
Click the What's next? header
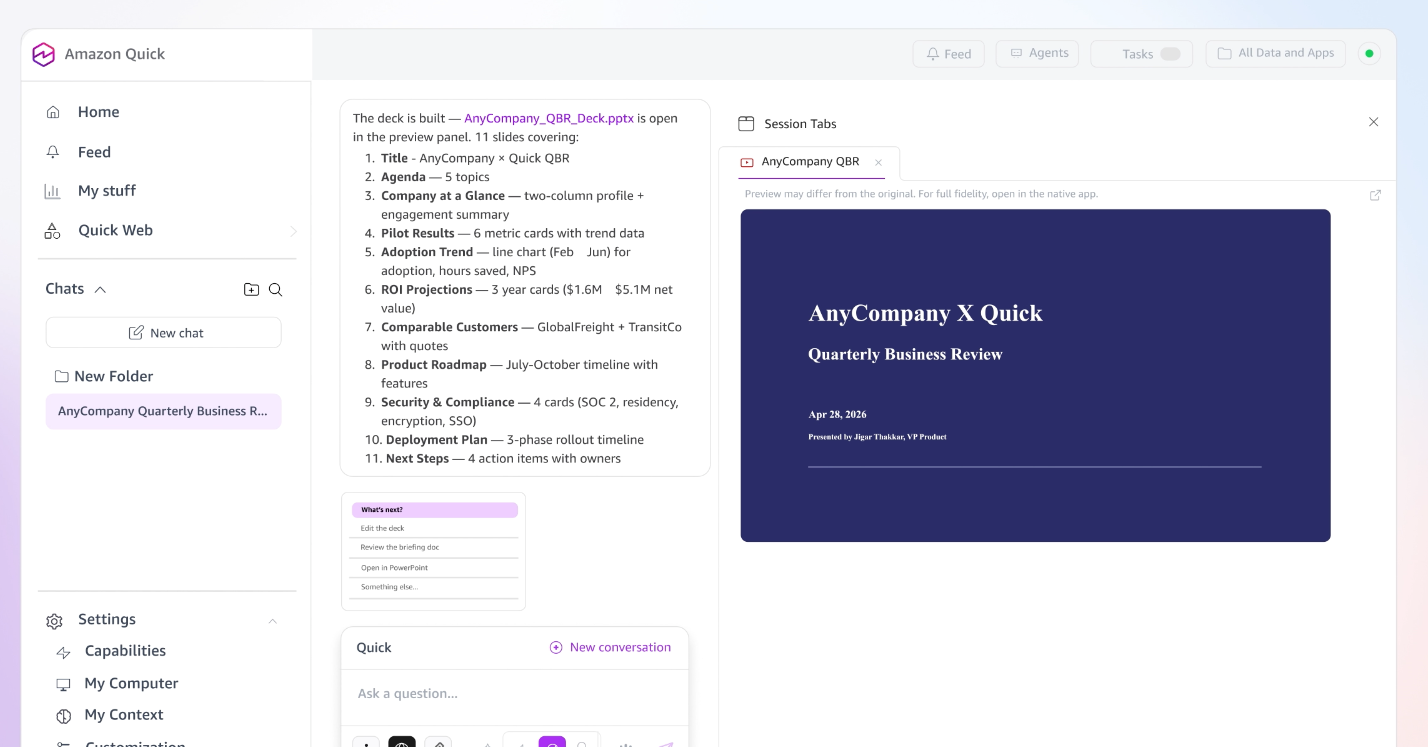click(433, 510)
